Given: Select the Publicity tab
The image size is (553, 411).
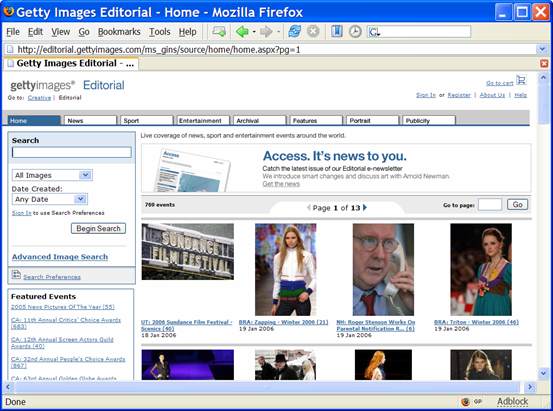Looking at the screenshot, I should pos(429,120).
